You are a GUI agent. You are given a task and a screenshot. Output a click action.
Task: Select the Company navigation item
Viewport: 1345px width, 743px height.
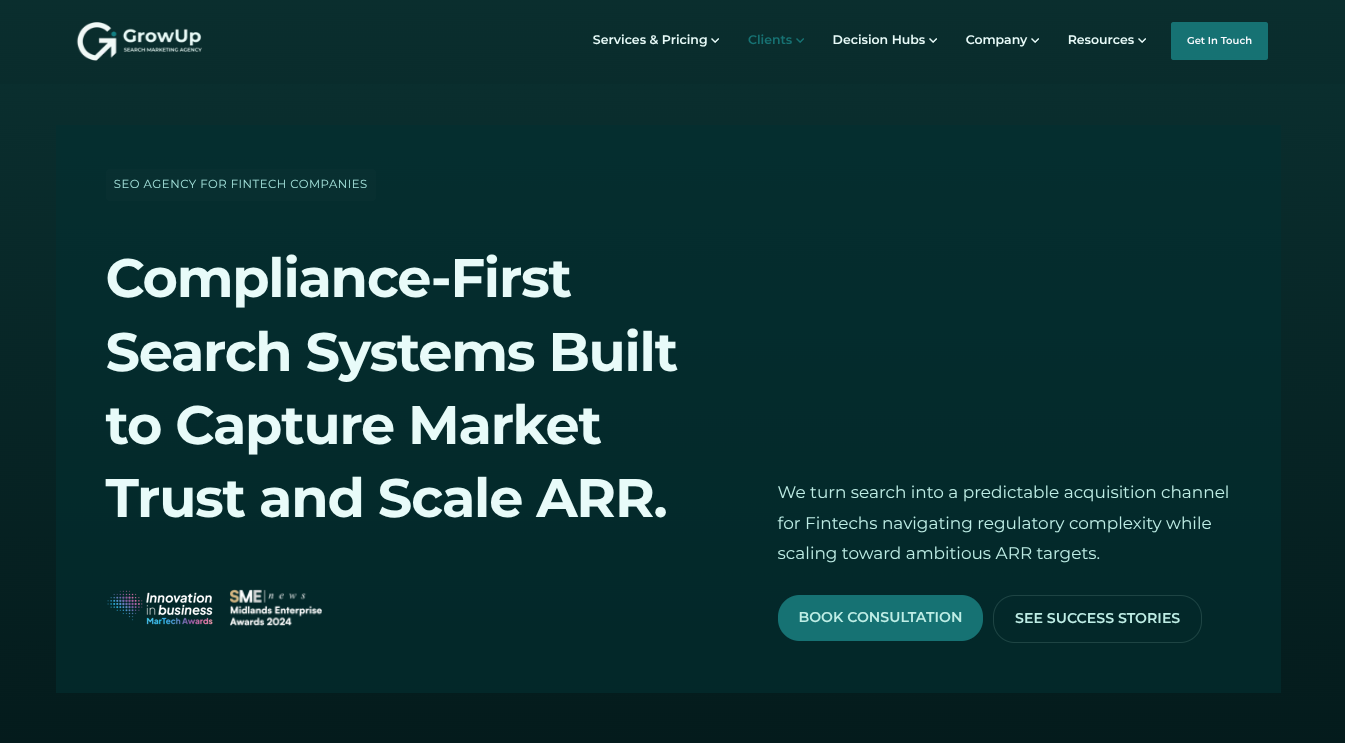996,40
